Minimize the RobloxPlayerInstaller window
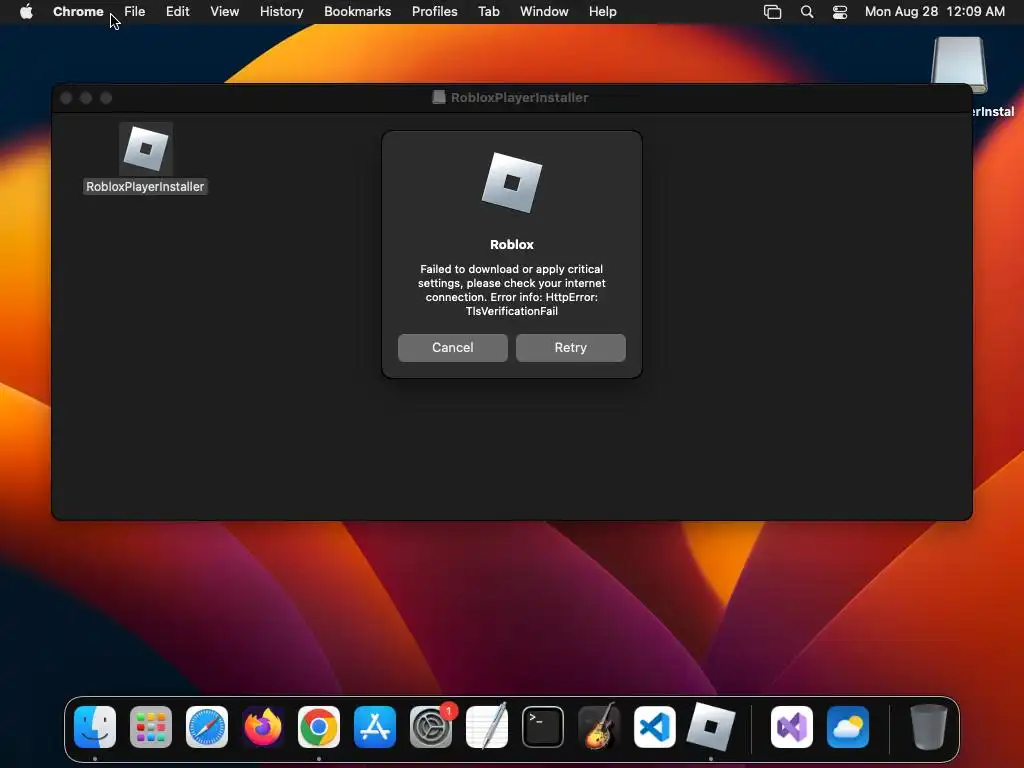 86,98
